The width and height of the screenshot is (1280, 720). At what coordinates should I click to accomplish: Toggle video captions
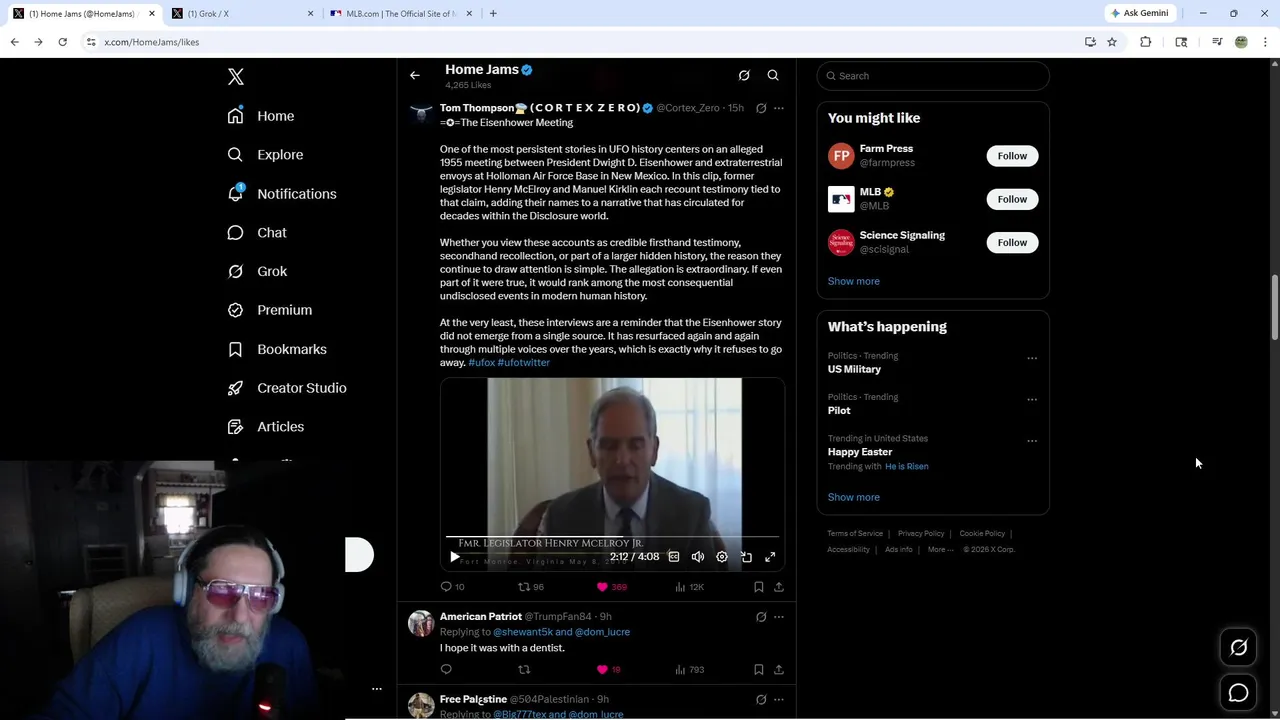tap(674, 557)
